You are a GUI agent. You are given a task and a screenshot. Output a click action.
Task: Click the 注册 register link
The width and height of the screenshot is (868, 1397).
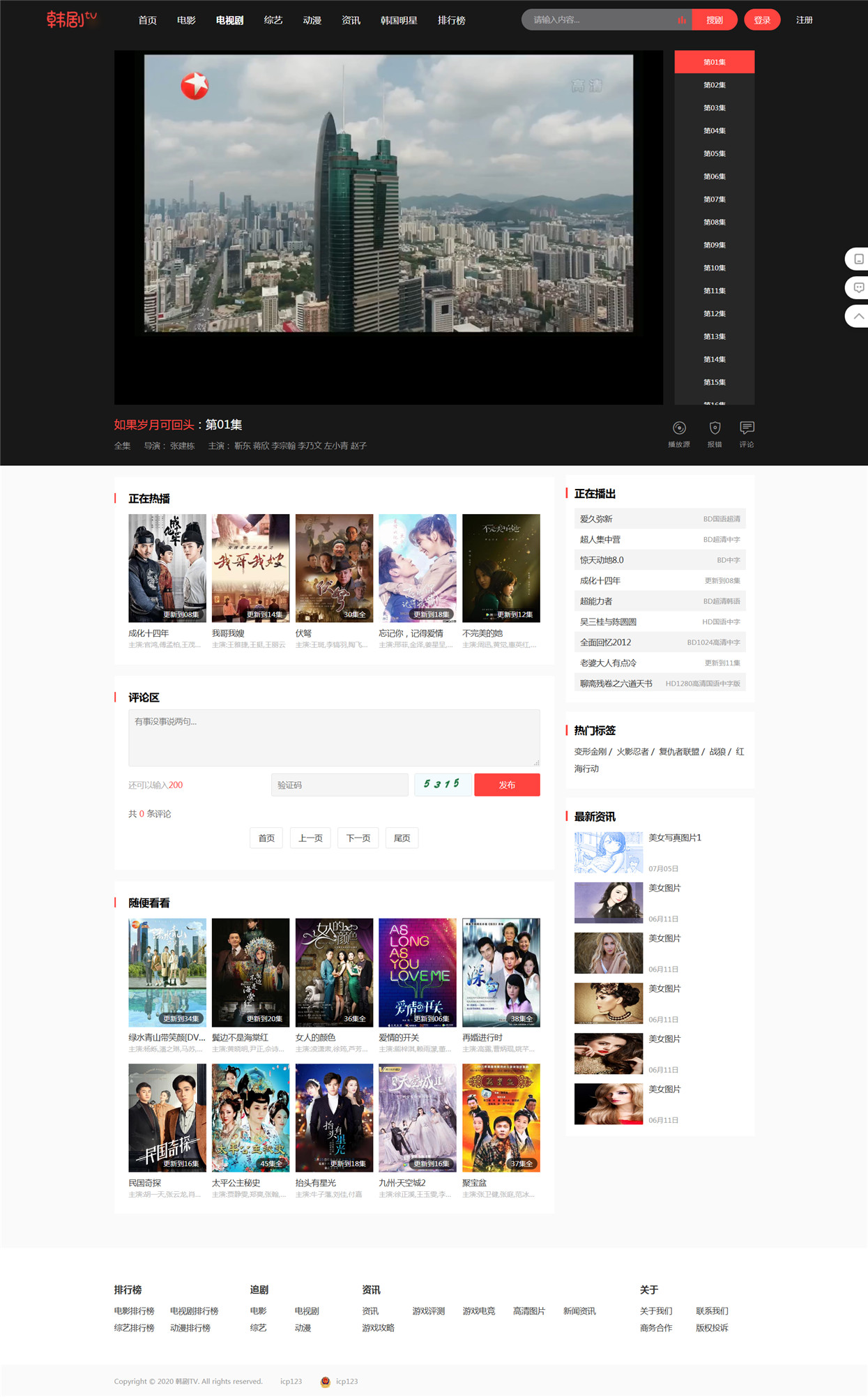tap(805, 20)
